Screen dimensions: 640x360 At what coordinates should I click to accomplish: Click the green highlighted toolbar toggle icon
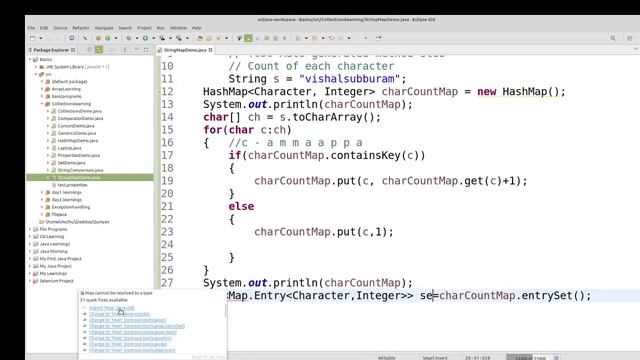pos(248,38)
